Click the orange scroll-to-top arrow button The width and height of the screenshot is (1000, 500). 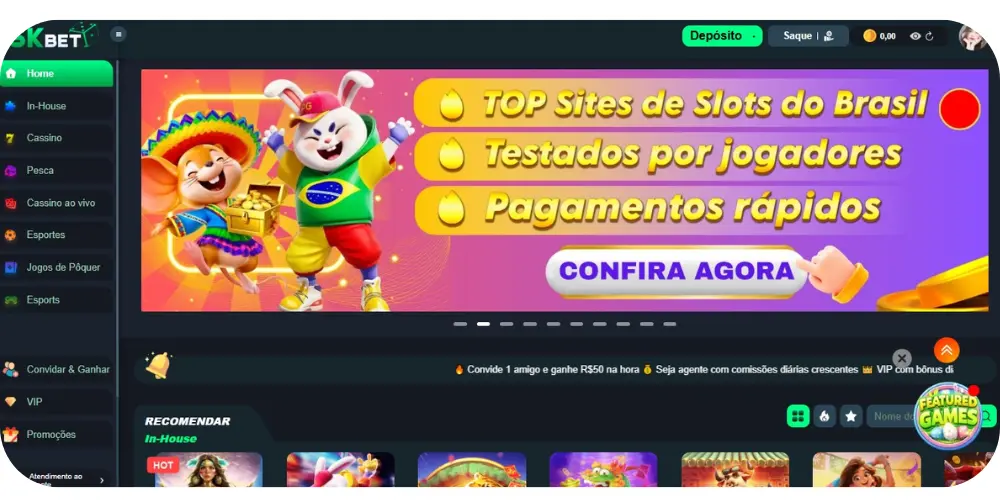coord(946,350)
